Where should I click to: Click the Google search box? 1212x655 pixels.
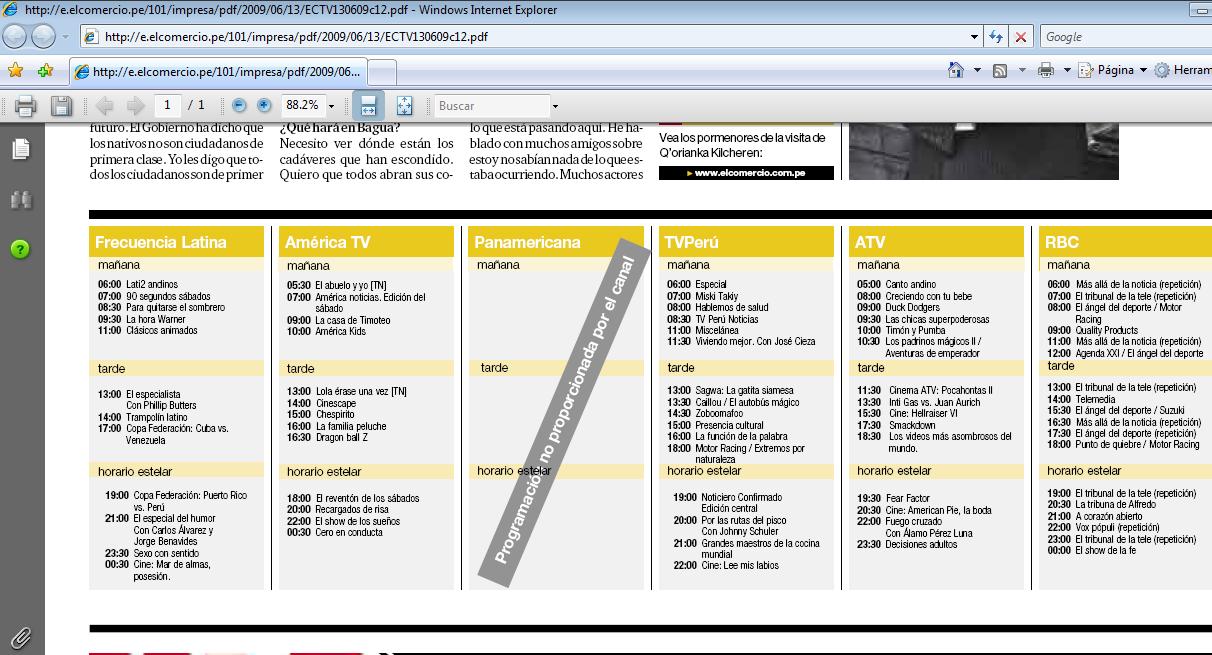[x=1125, y=37]
